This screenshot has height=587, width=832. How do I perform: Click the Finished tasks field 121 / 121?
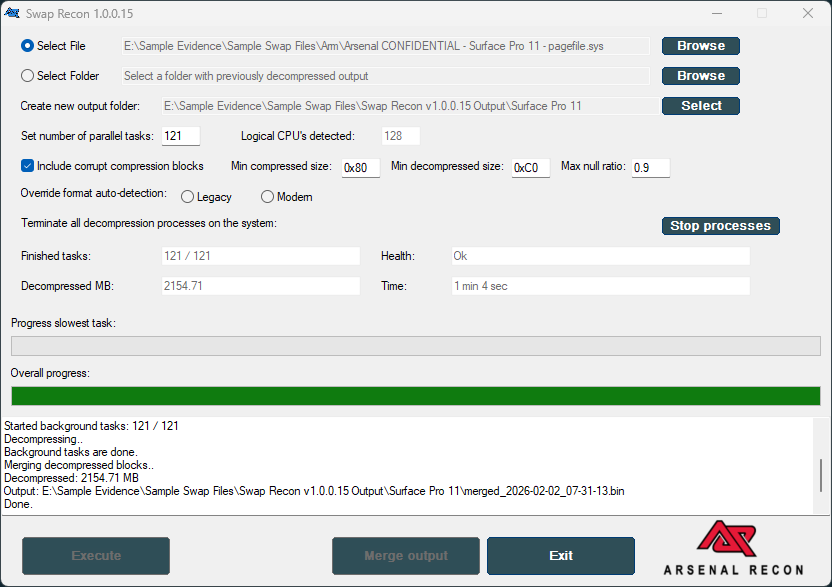pyautogui.click(x=261, y=256)
